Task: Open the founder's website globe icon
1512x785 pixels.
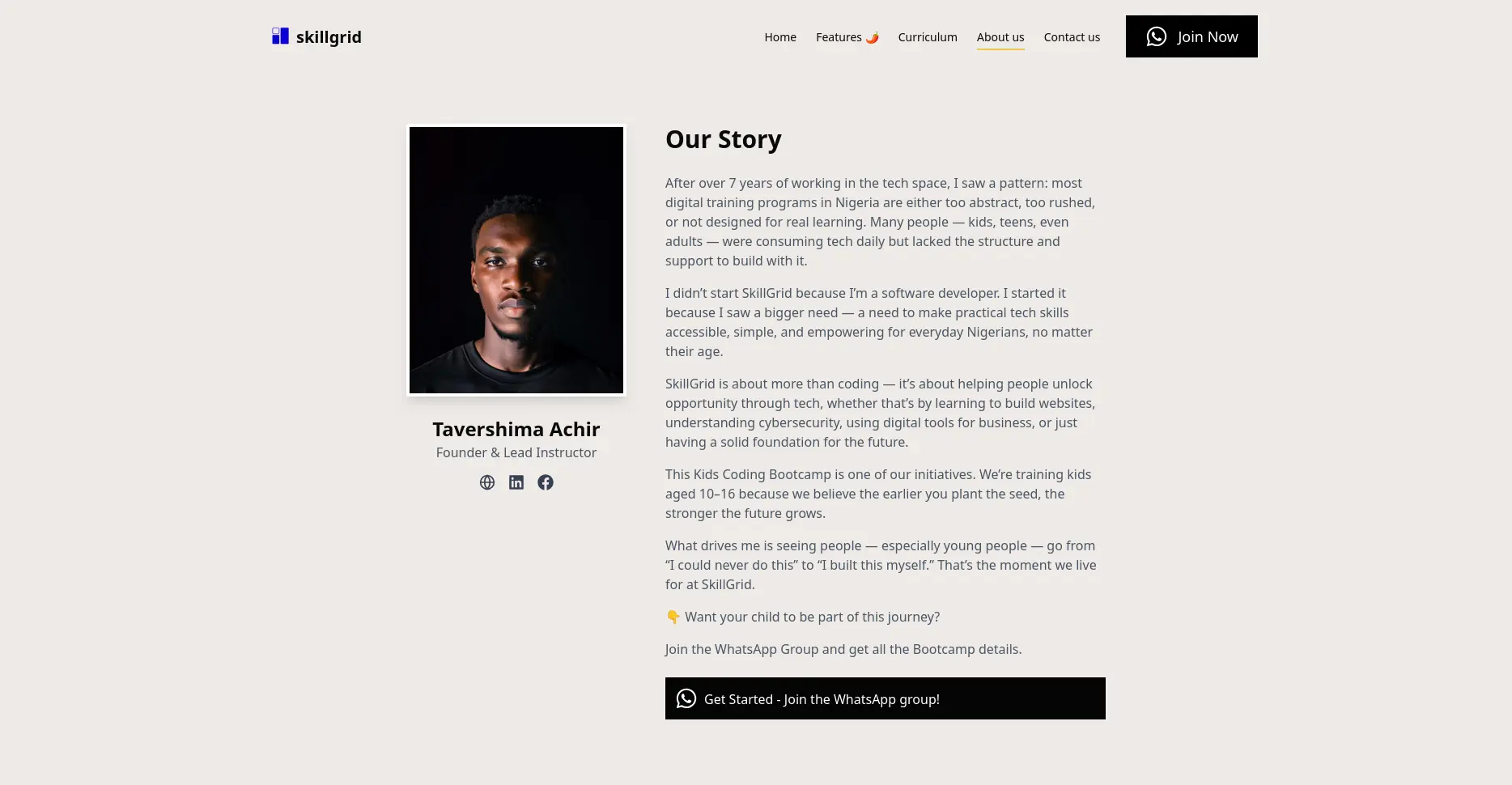Action: coord(487,482)
